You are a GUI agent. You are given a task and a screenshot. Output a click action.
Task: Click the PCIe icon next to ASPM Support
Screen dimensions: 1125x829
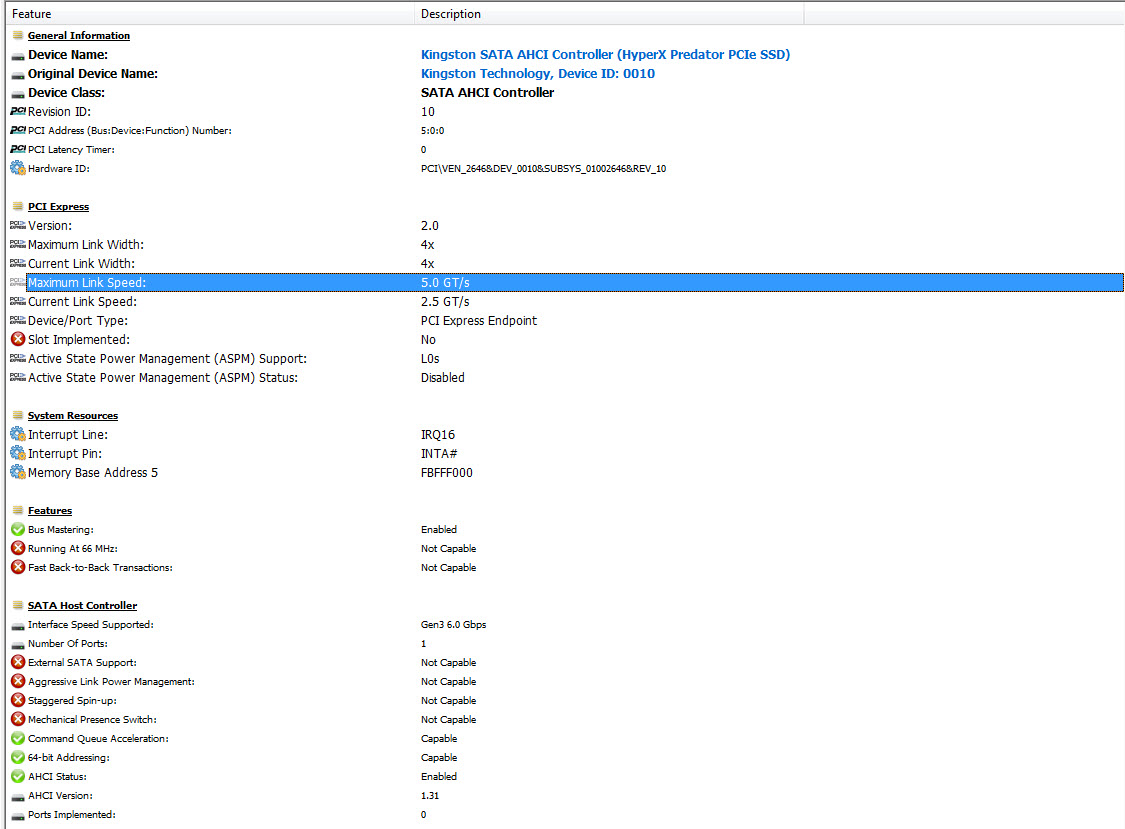[18, 358]
